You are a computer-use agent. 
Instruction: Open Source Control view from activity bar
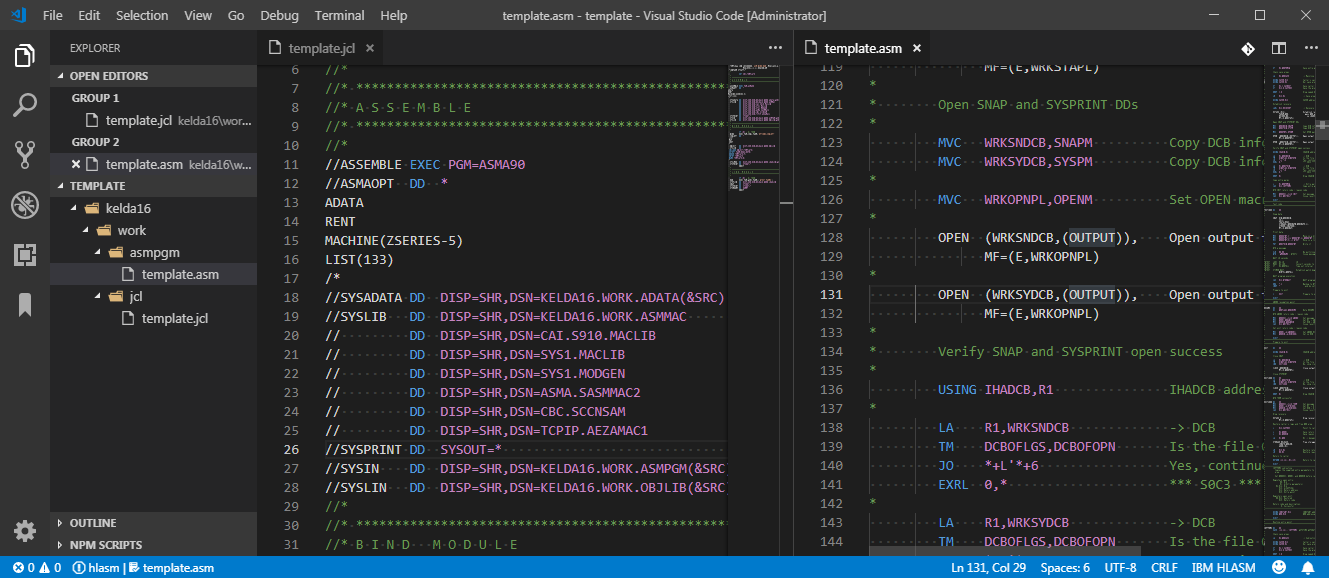click(24, 155)
